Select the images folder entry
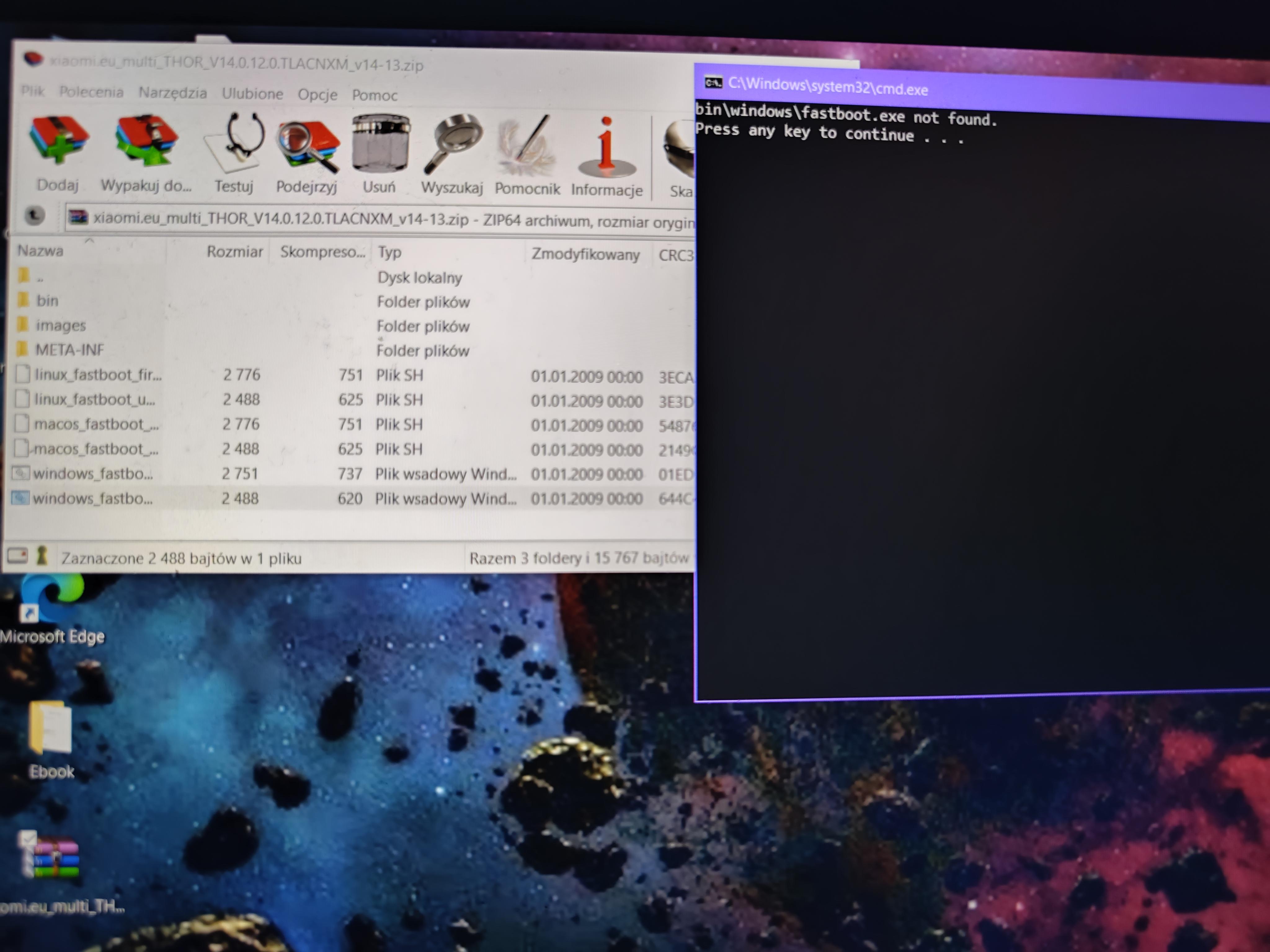Screen dimensions: 1270x952 (x=60, y=325)
